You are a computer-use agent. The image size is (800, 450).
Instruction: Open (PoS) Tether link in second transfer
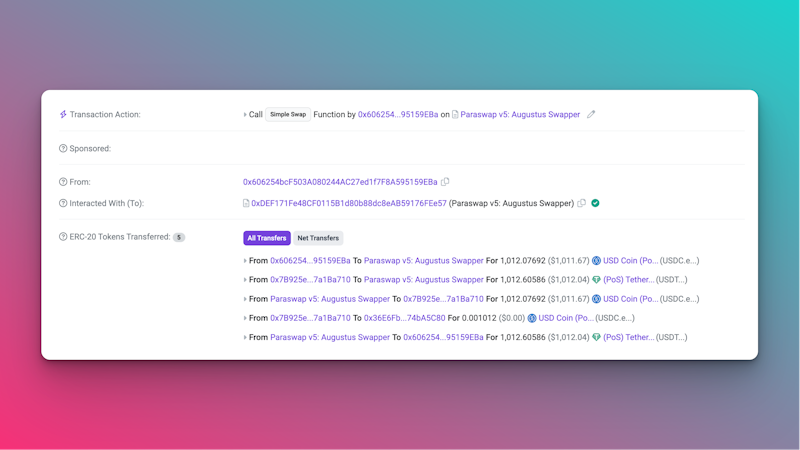coord(629,280)
